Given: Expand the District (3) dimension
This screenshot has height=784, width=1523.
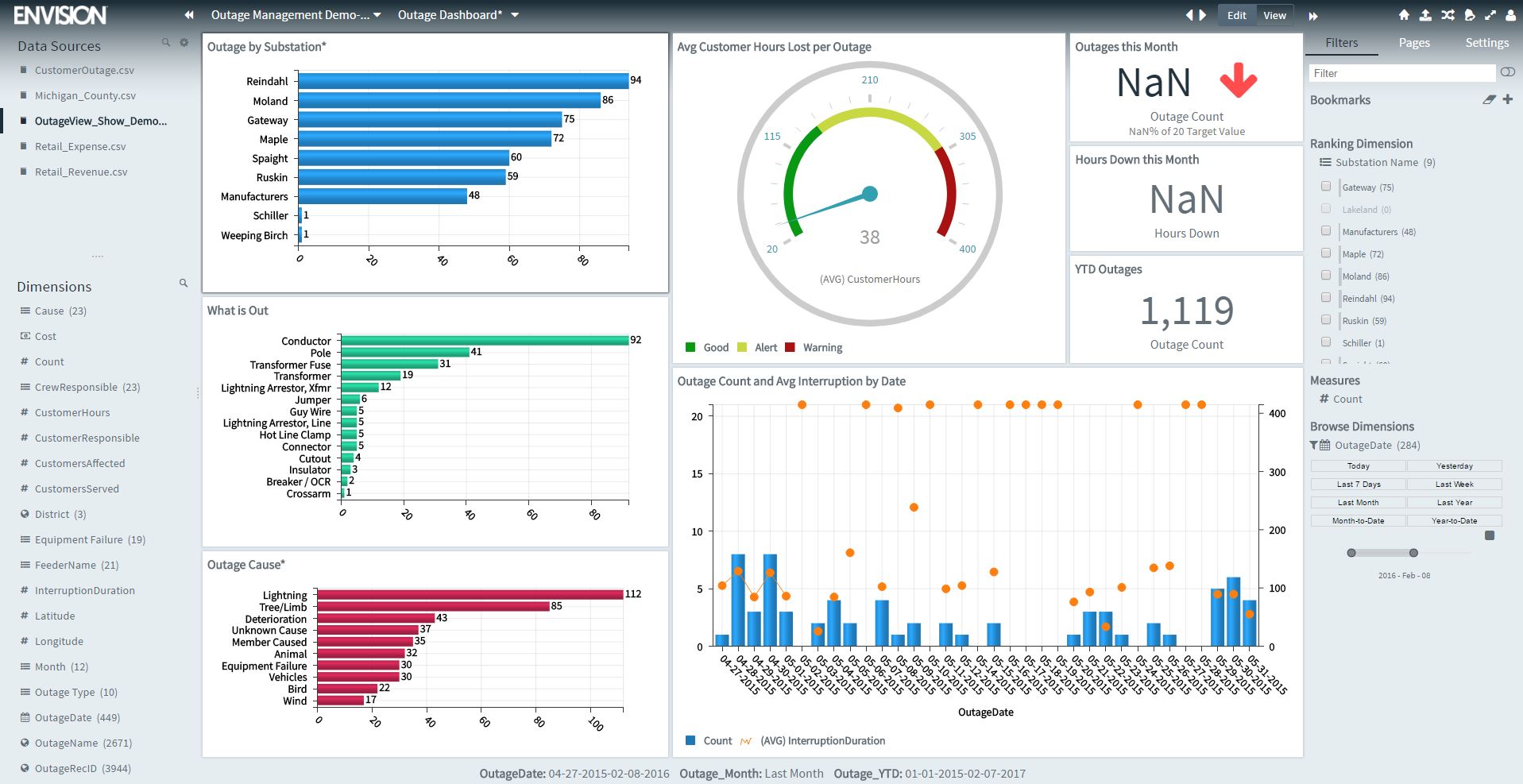Looking at the screenshot, I should [53, 514].
